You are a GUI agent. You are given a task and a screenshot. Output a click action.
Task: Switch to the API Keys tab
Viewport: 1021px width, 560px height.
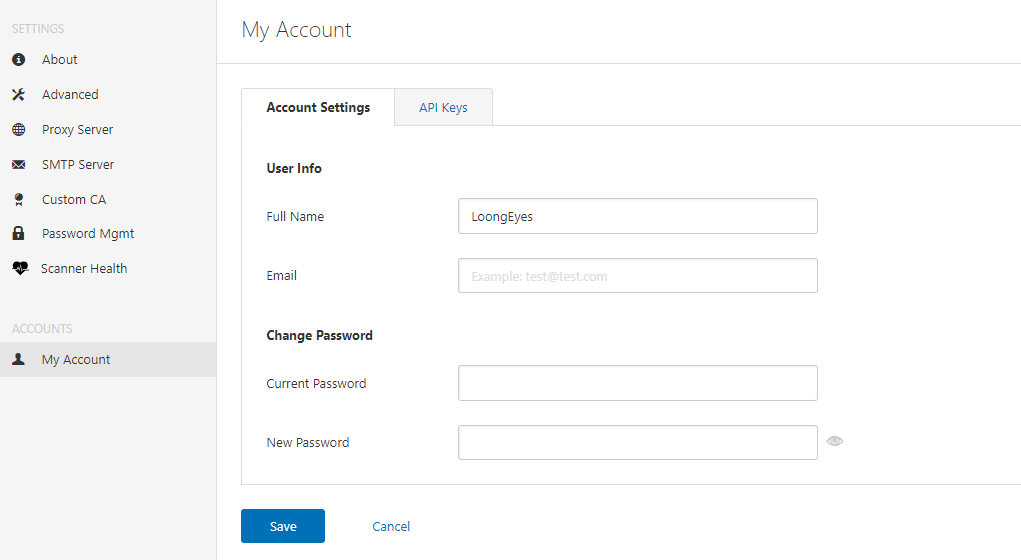point(443,108)
